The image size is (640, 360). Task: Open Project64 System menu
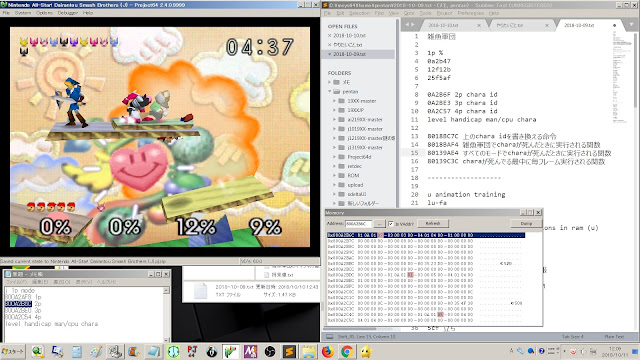[x=23, y=13]
